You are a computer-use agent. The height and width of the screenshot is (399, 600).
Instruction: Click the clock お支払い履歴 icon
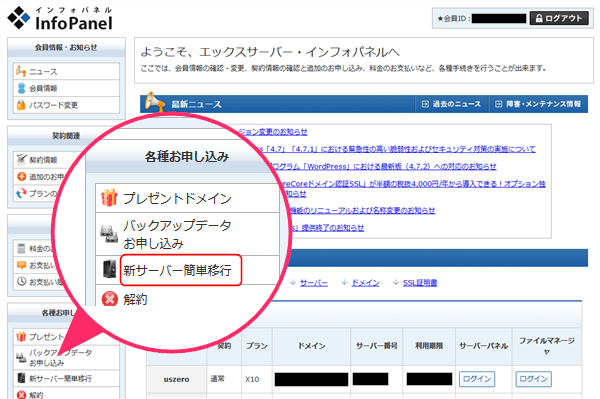click(x=21, y=282)
